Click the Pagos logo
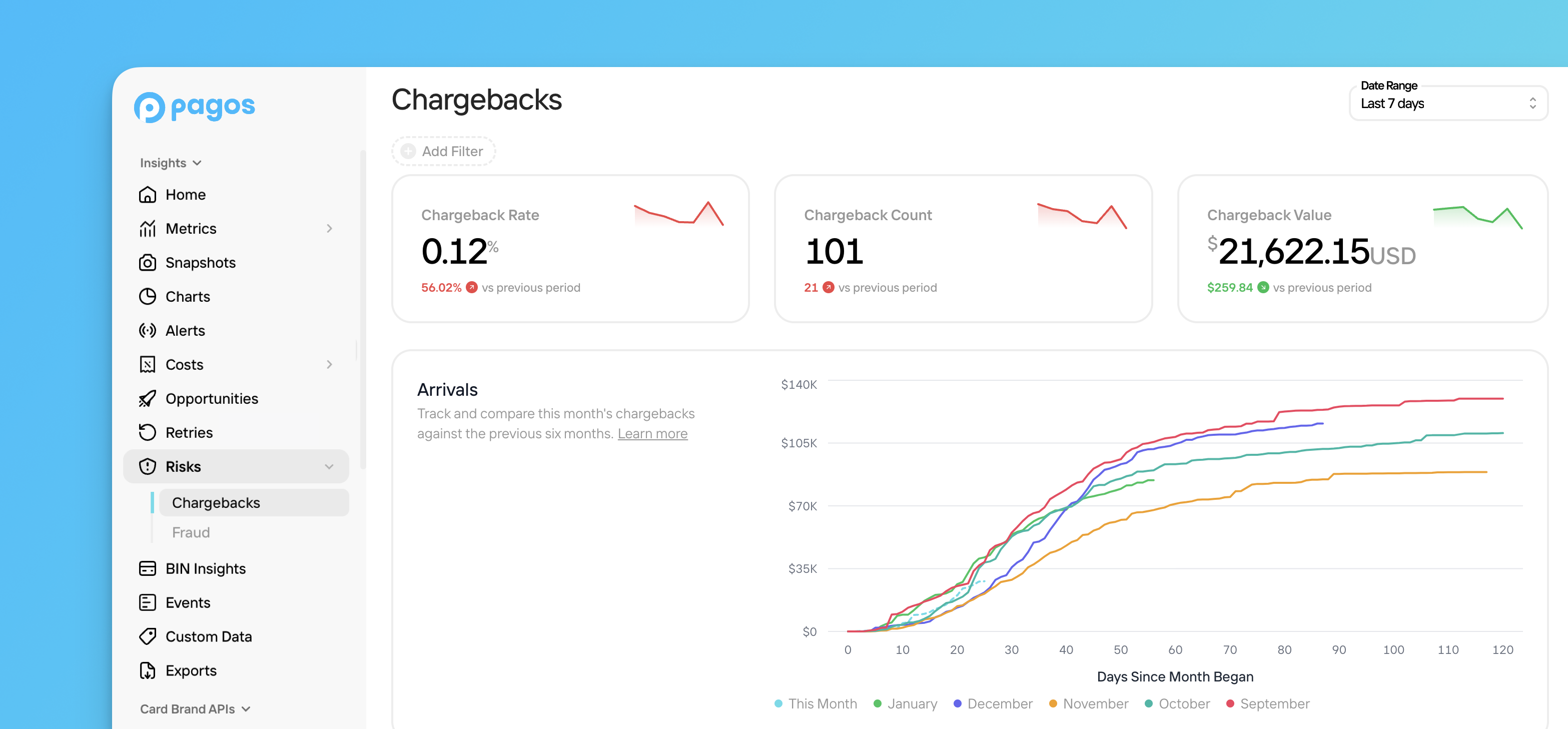The height and width of the screenshot is (729, 1568). point(194,107)
